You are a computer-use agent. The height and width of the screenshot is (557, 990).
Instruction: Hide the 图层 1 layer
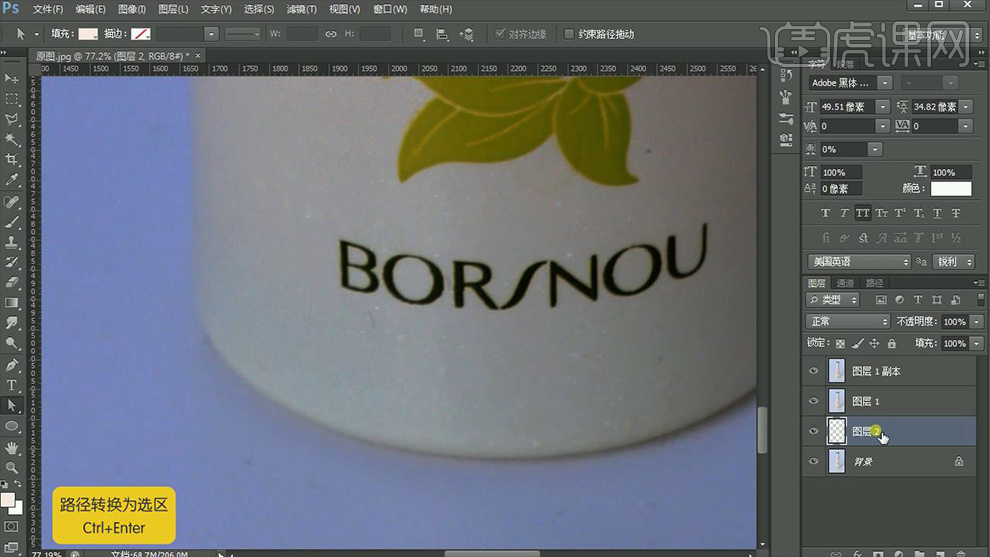coord(813,401)
